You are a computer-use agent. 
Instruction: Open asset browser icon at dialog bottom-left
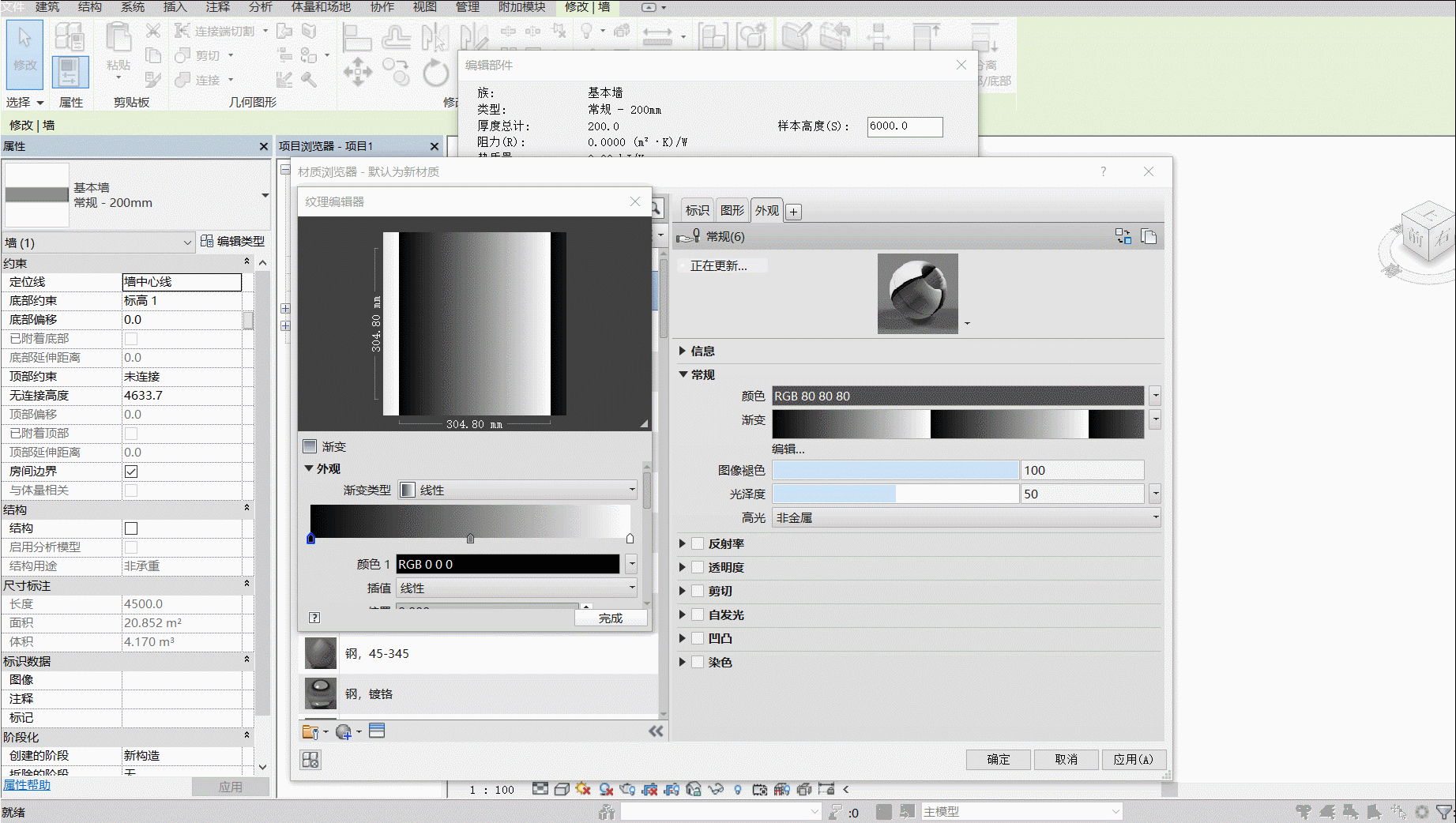click(310, 760)
